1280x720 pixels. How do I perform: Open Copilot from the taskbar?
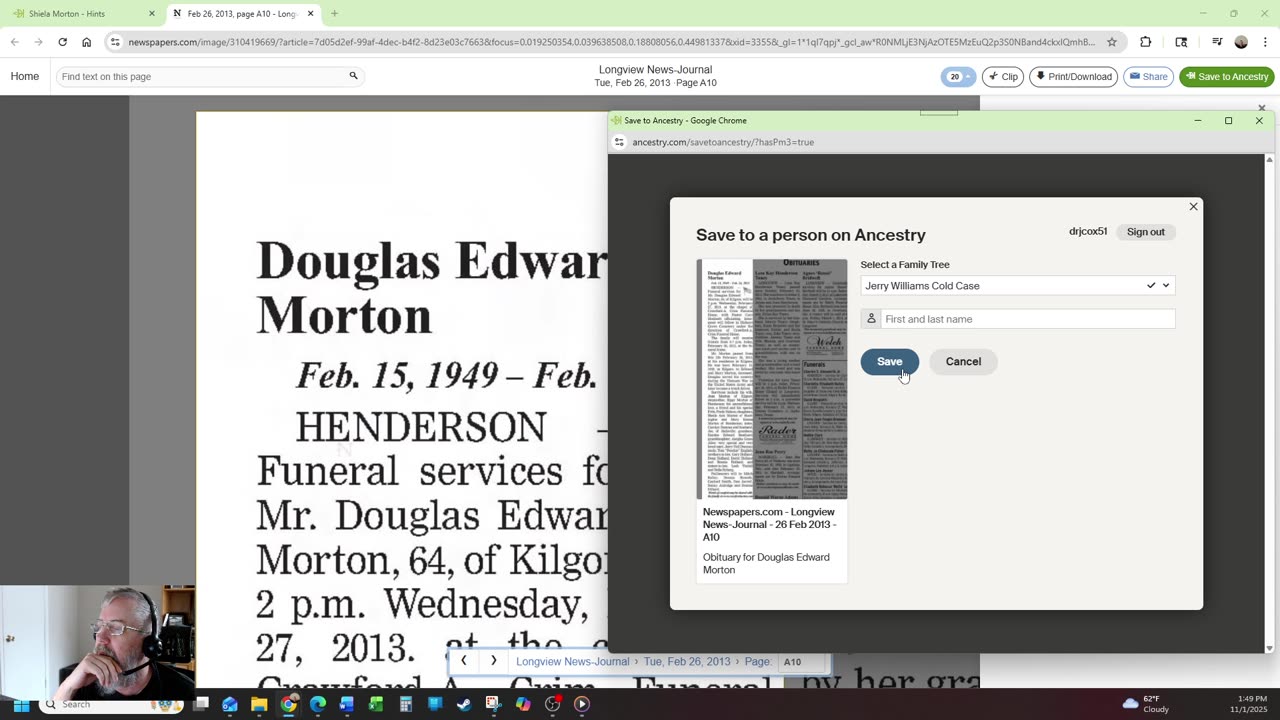(523, 704)
